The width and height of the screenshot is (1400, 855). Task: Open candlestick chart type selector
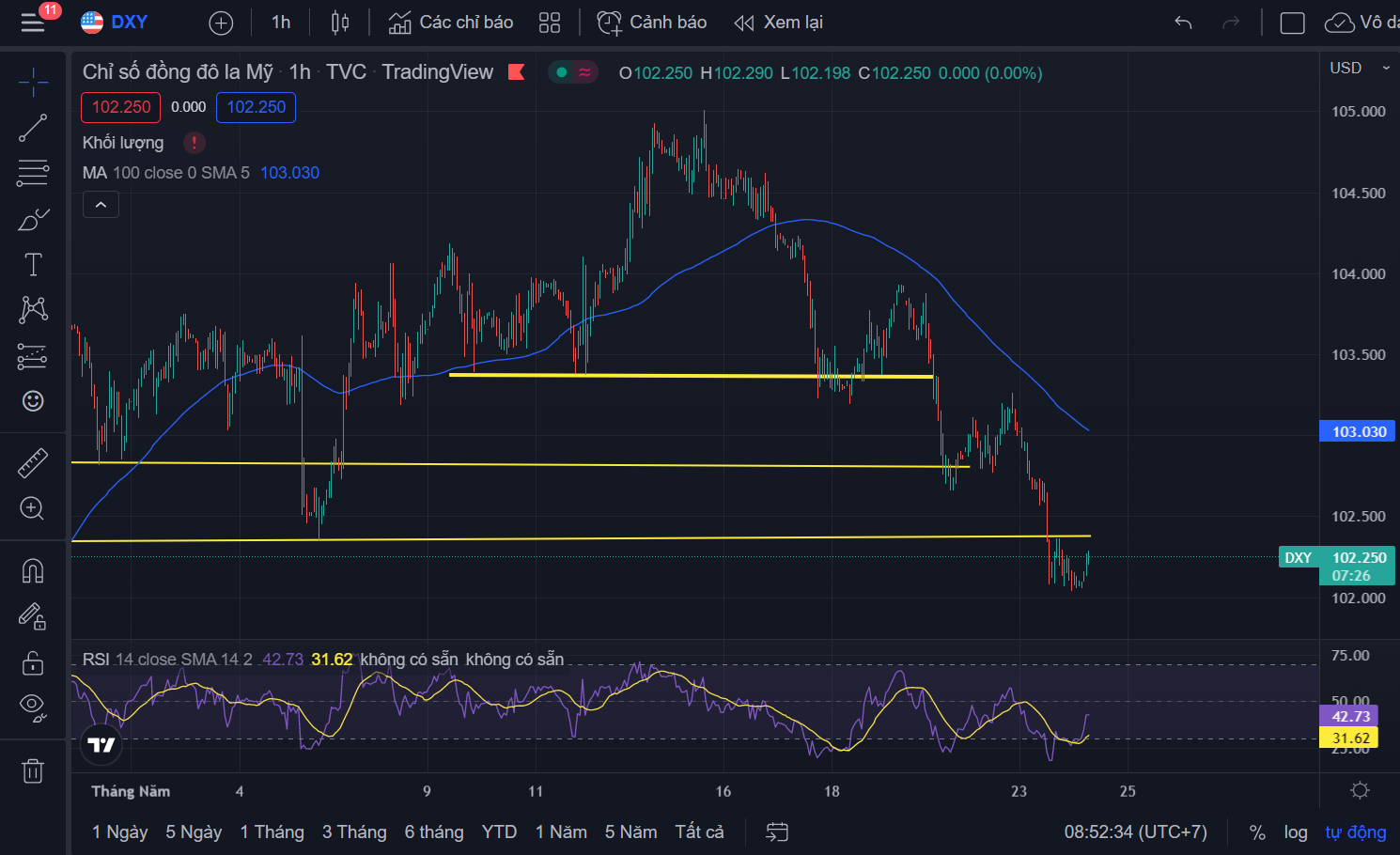[x=340, y=23]
